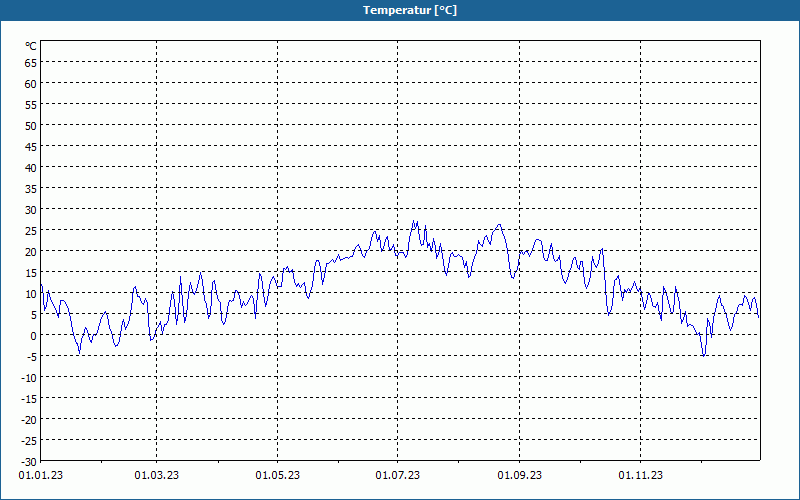Click the 01.05.23 date axis label
The width and height of the screenshot is (800, 500).
coord(278,476)
